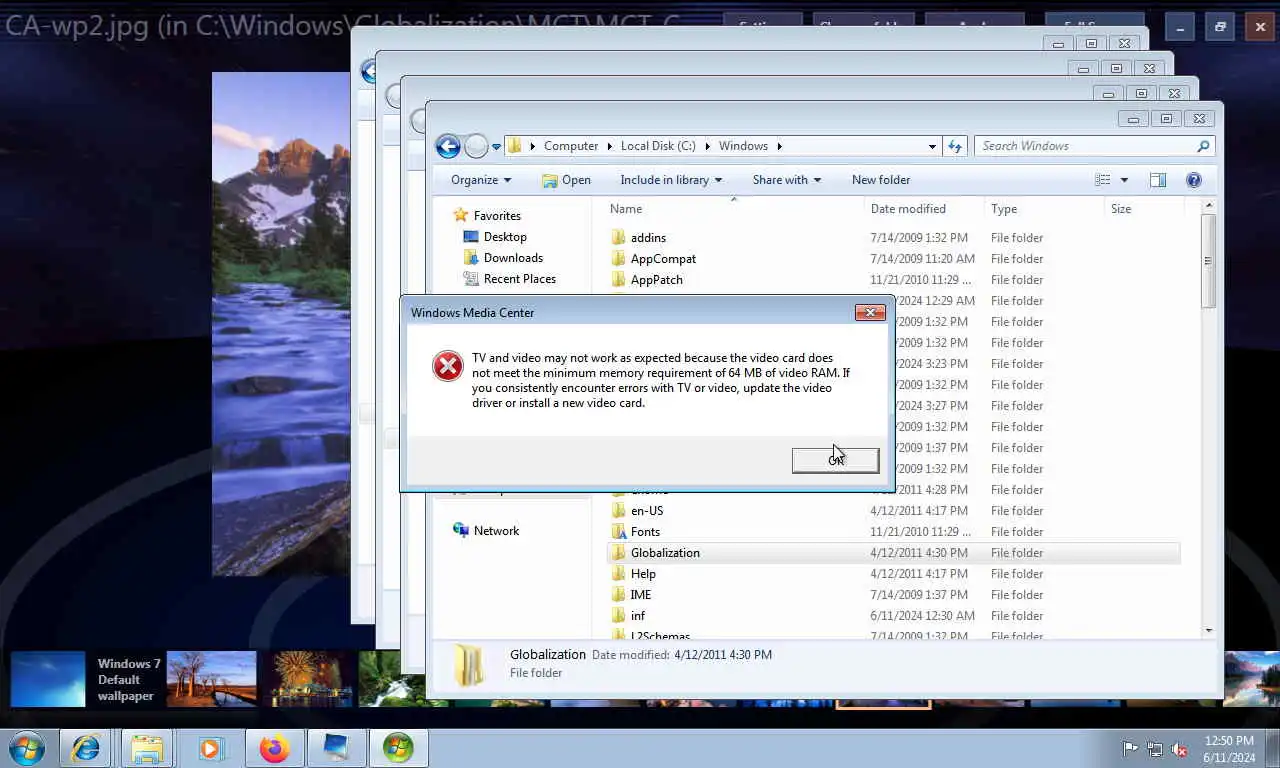Viewport: 1280px width, 768px height.
Task: Click the muted volume icon in system tray
Action: click(x=1180, y=749)
